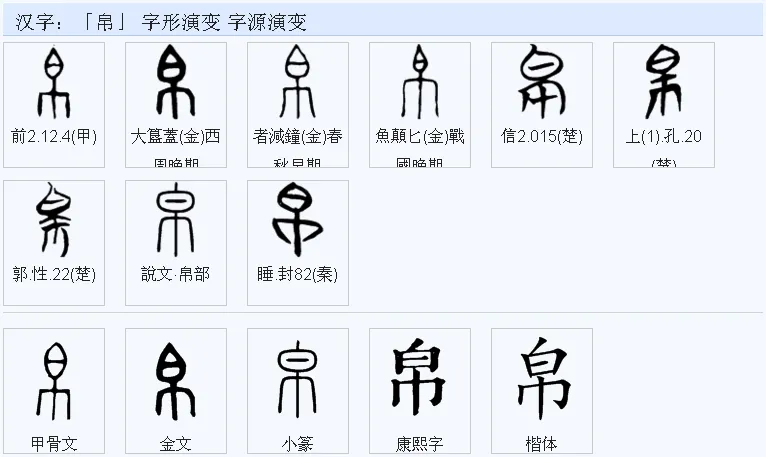Click the 說文·帛部 caption text

(x=175, y=274)
